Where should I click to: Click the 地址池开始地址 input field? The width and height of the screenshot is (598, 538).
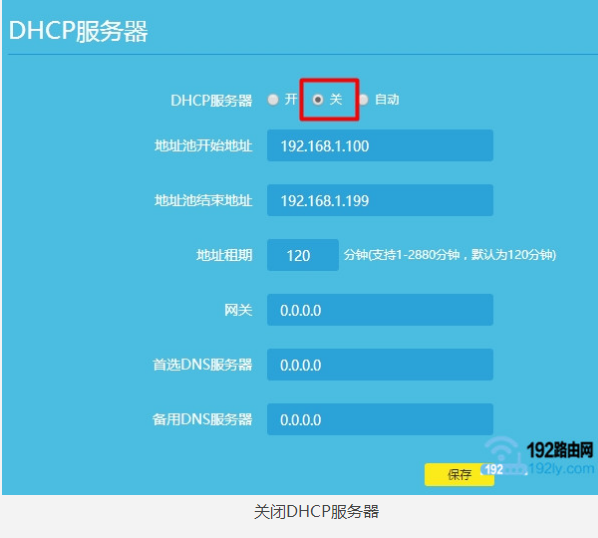coord(380,146)
